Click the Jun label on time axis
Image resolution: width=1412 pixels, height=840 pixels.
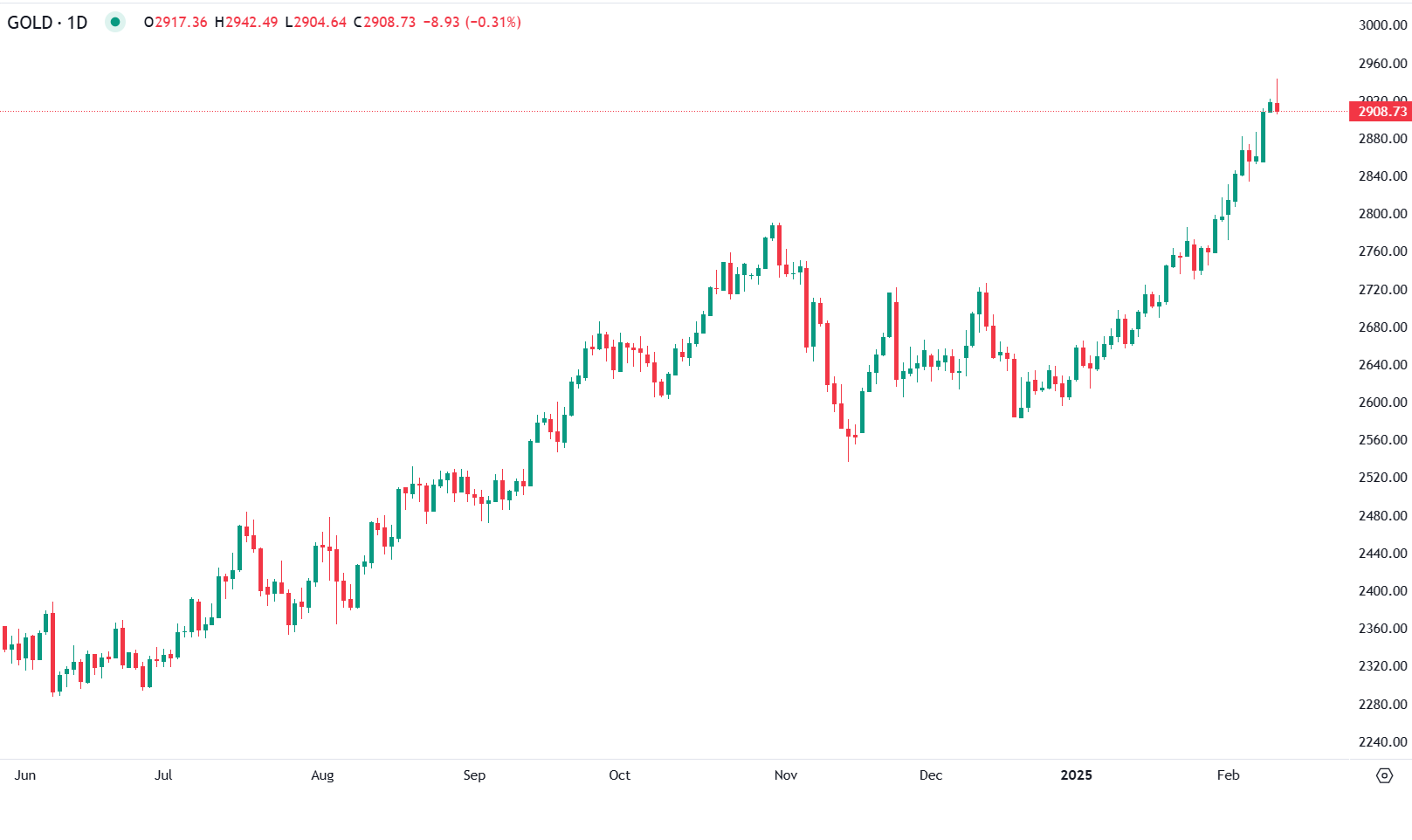[25, 775]
